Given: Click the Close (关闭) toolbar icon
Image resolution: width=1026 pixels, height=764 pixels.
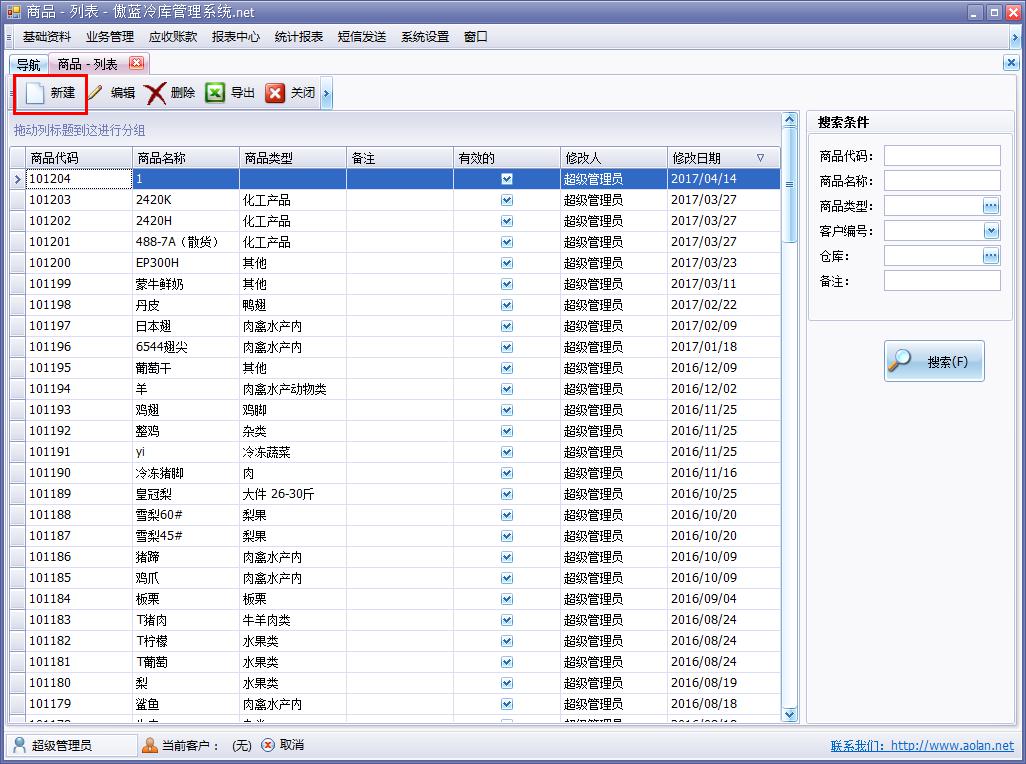Looking at the screenshot, I should point(275,93).
